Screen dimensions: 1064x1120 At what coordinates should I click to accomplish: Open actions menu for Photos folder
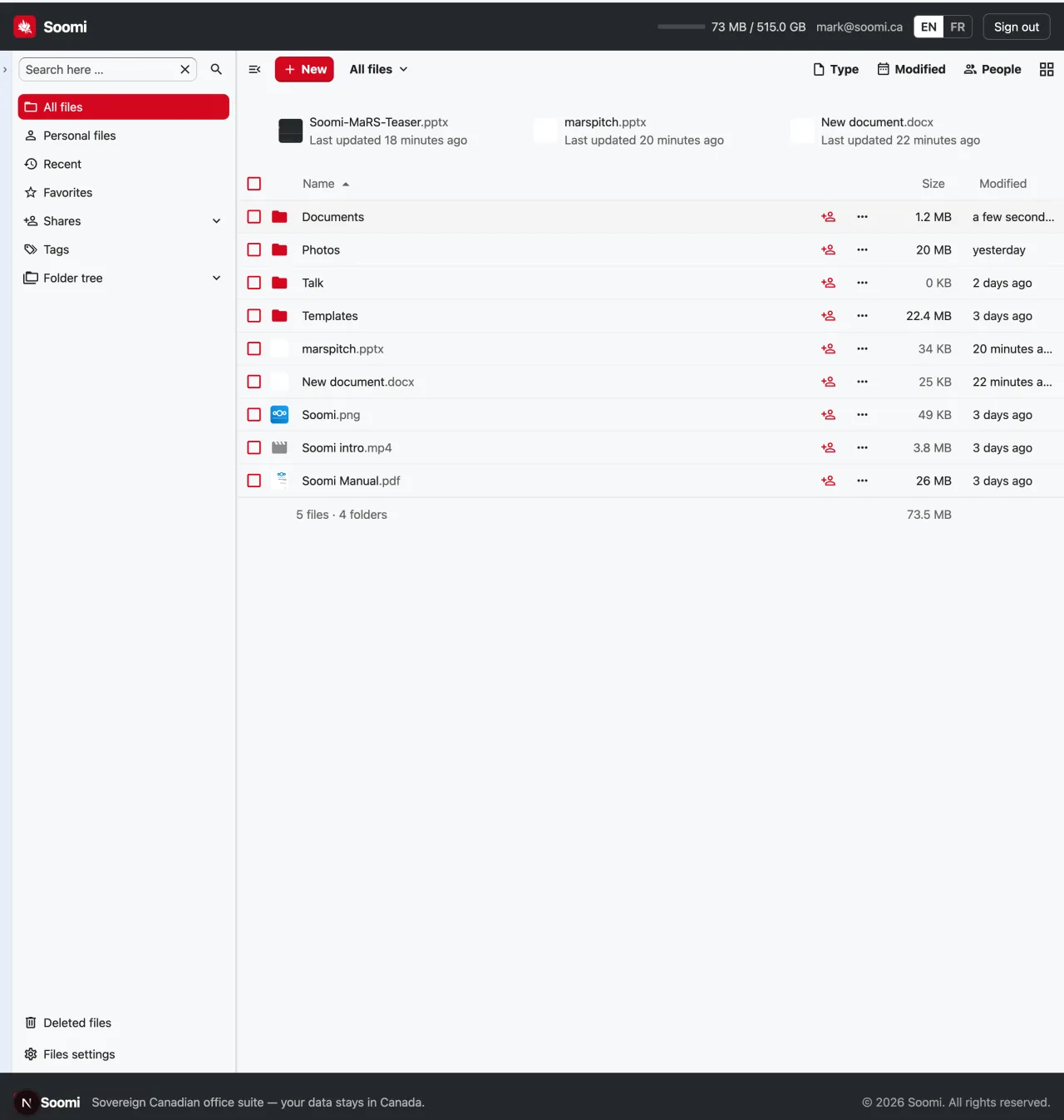pyautogui.click(x=862, y=250)
